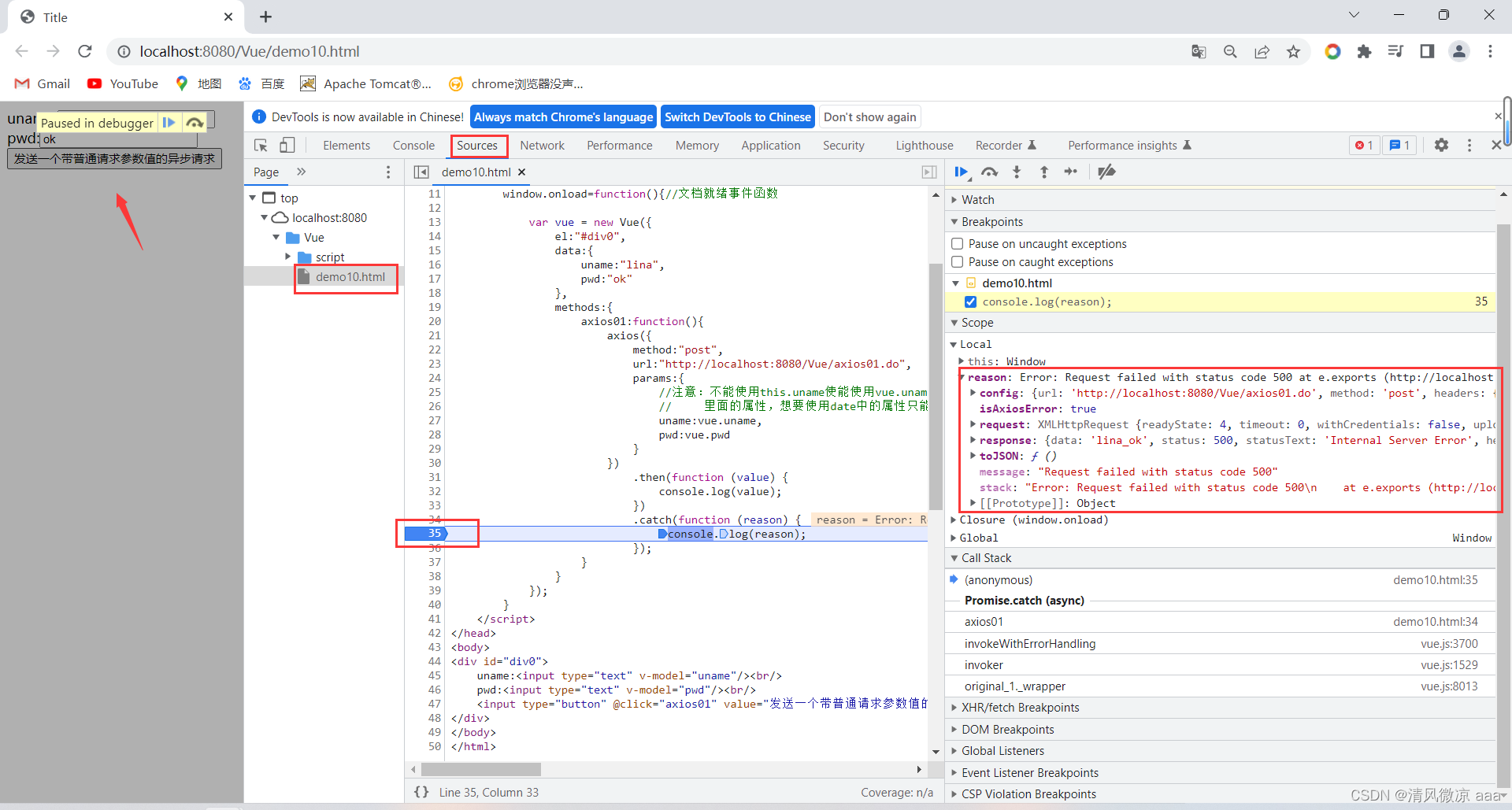The image size is (1512, 810).
Task: Resume script execution in debugger toolbar
Action: (x=962, y=172)
